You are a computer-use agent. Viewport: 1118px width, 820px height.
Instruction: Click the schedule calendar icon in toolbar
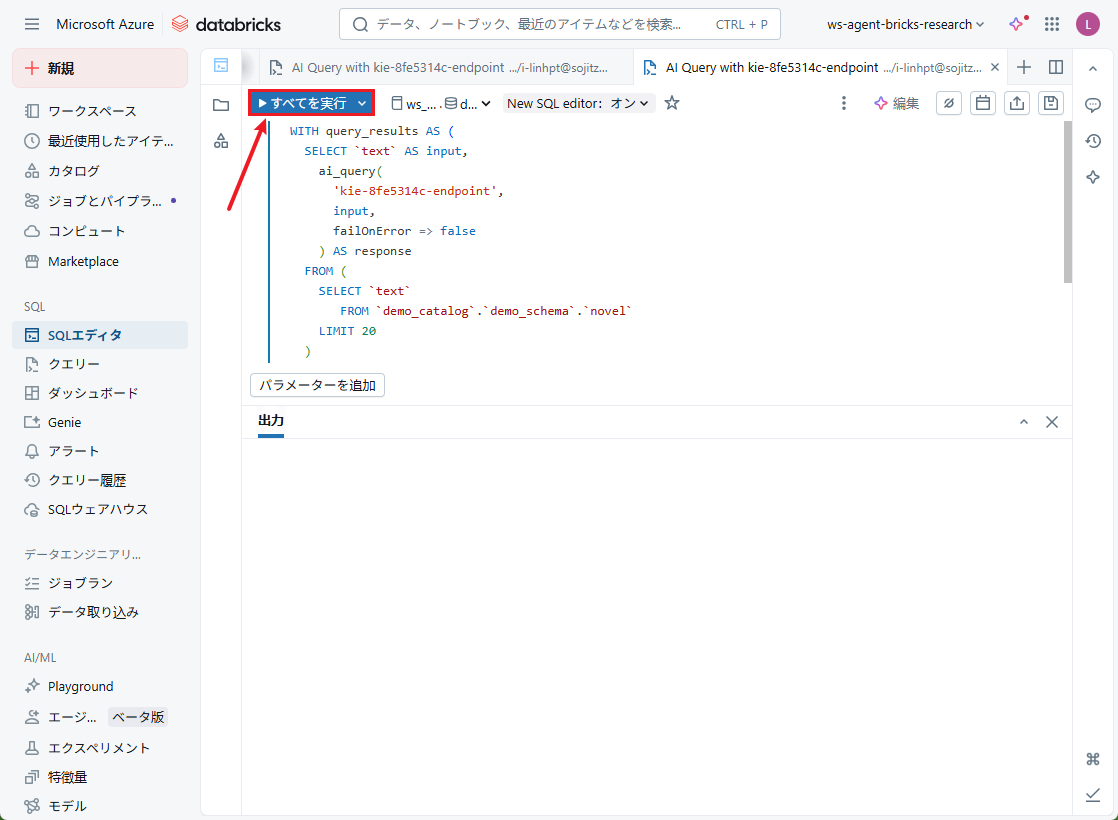tap(983, 103)
